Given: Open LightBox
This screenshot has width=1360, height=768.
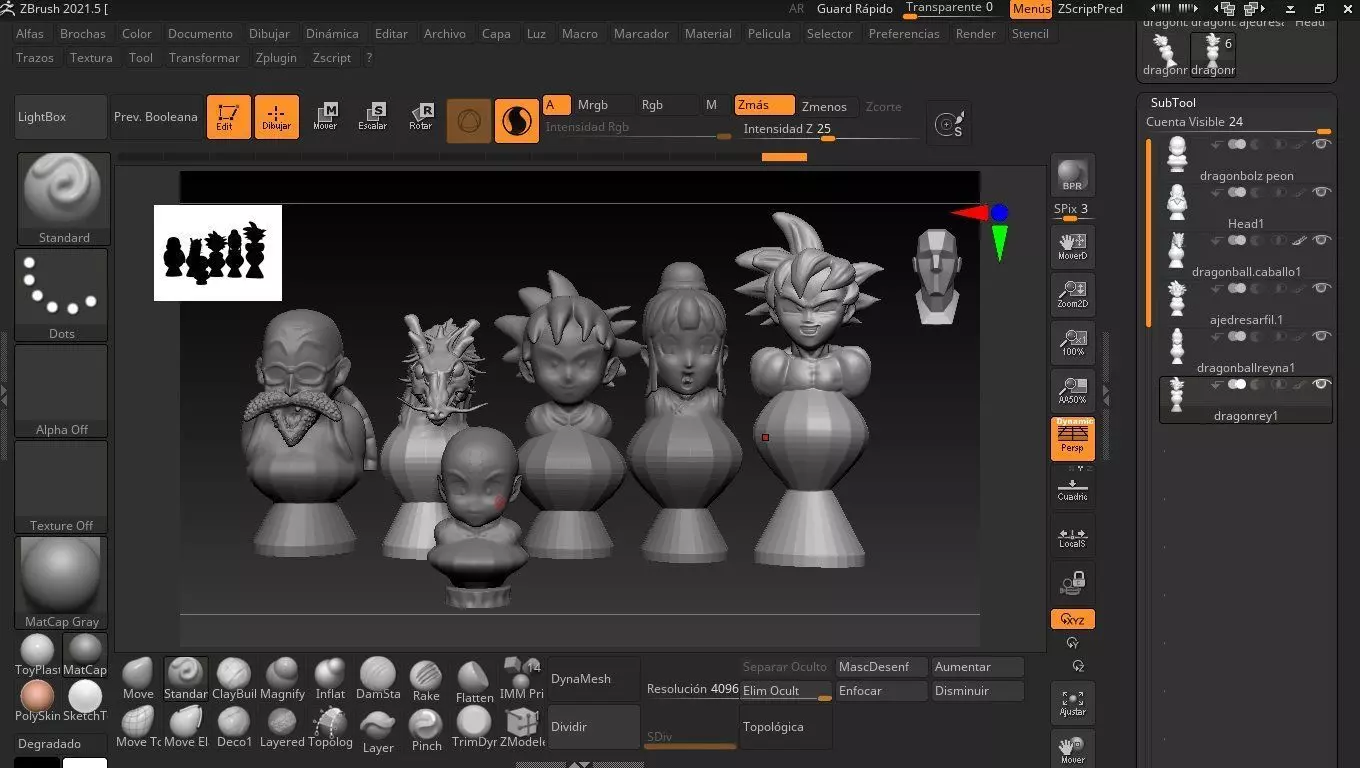Looking at the screenshot, I should [x=60, y=117].
